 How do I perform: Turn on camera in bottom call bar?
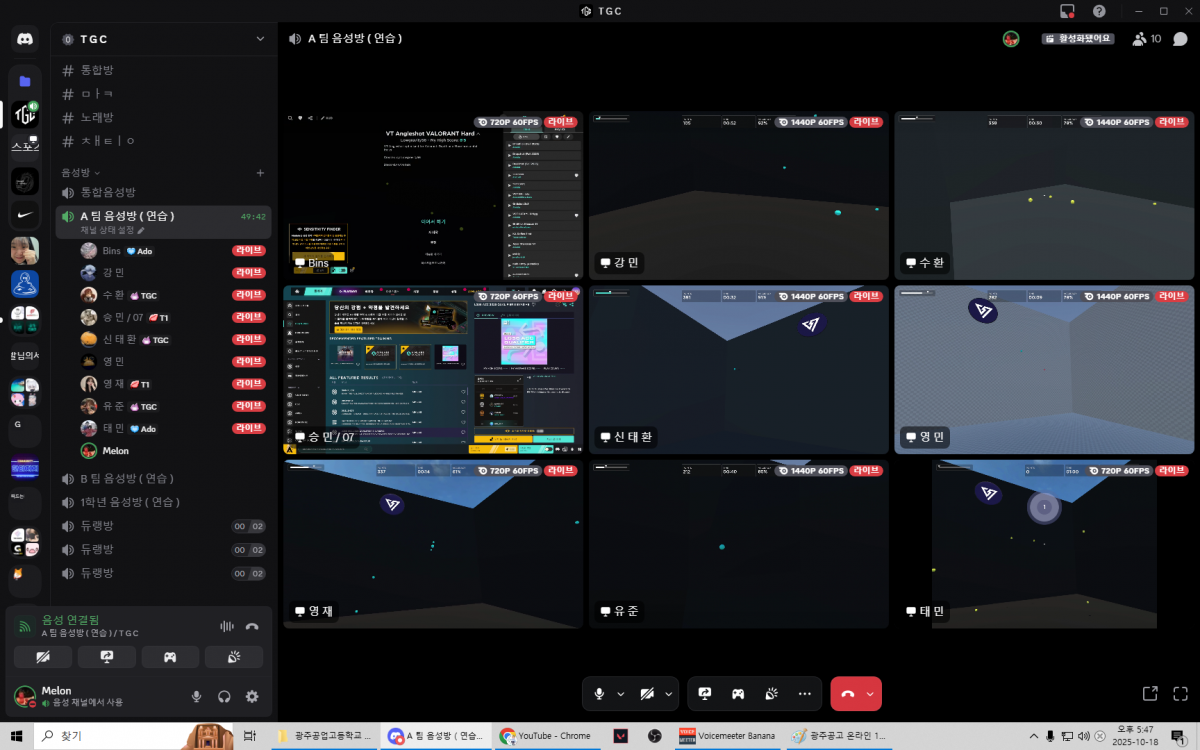[647, 693]
